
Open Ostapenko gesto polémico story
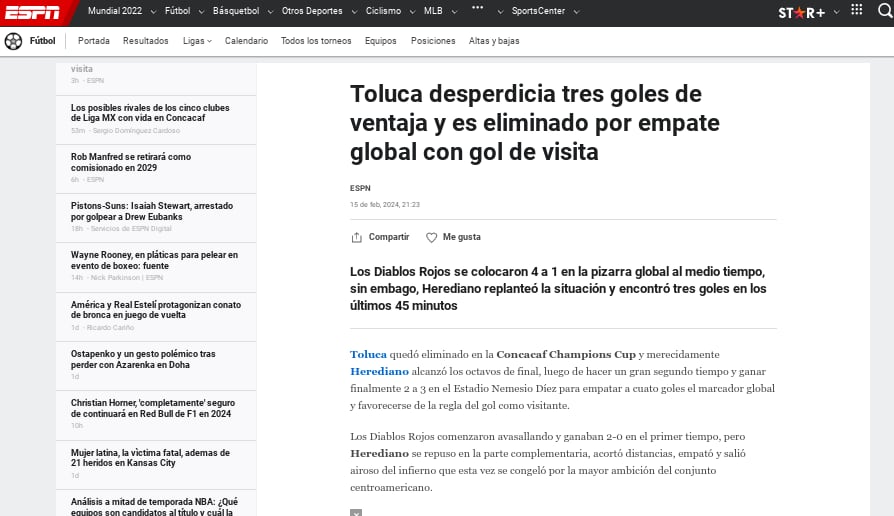tap(143, 359)
